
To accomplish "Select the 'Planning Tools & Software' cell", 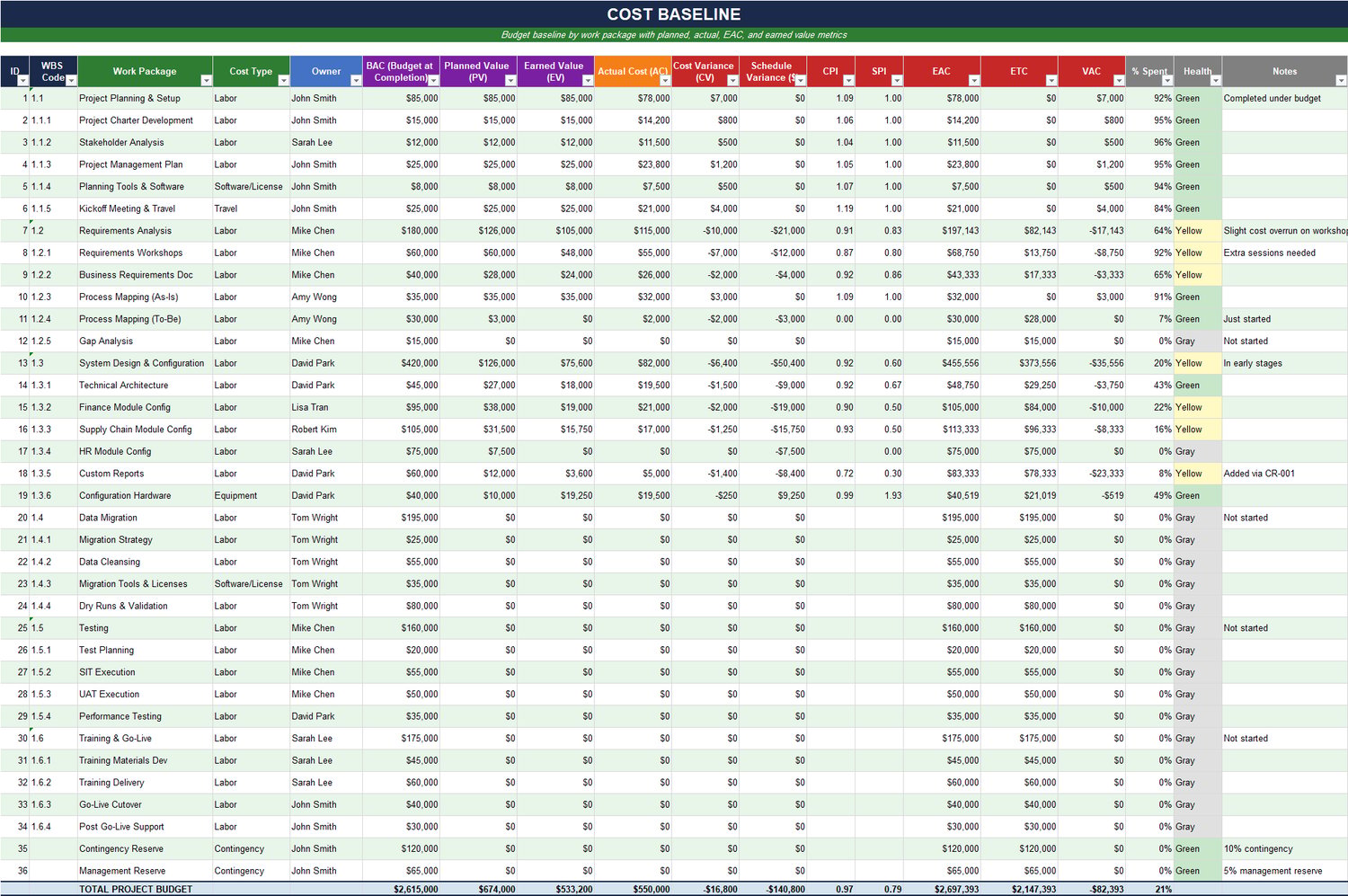I will point(145,187).
